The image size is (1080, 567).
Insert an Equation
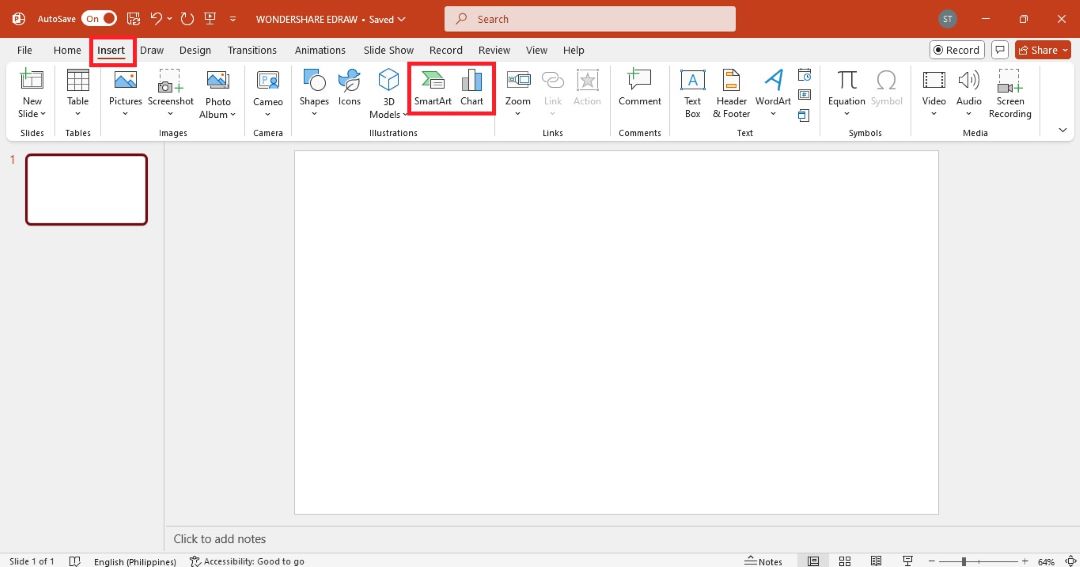847,94
